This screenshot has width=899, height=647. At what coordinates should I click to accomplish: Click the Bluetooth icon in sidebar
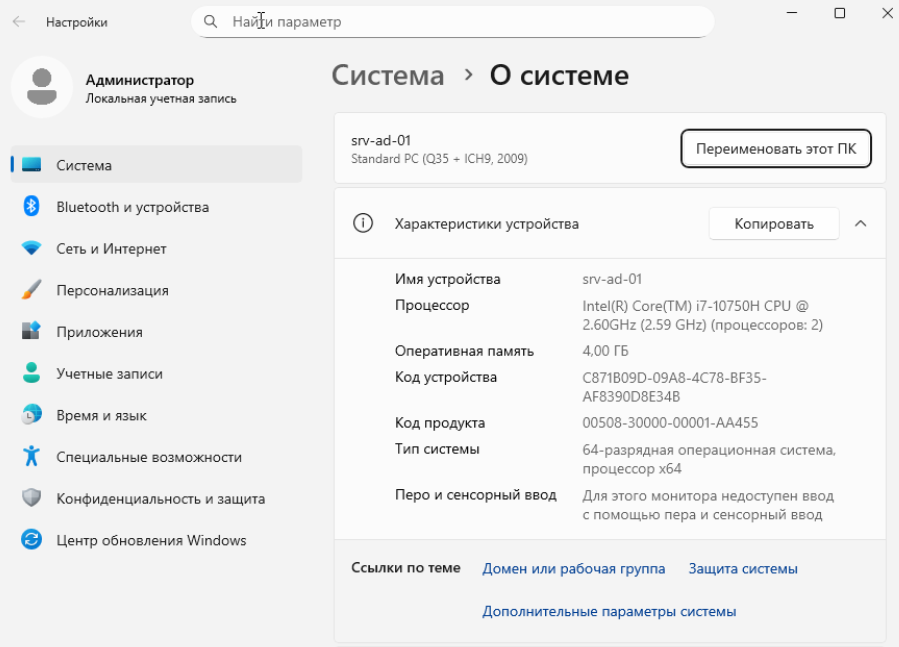click(32, 206)
